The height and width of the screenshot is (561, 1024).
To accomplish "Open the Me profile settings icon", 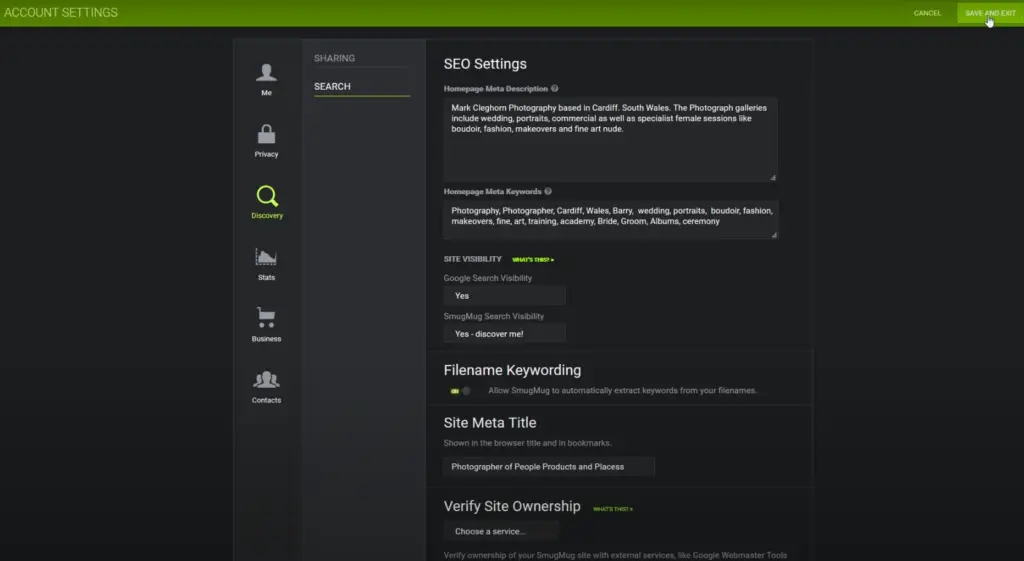I will pyautogui.click(x=266, y=73).
